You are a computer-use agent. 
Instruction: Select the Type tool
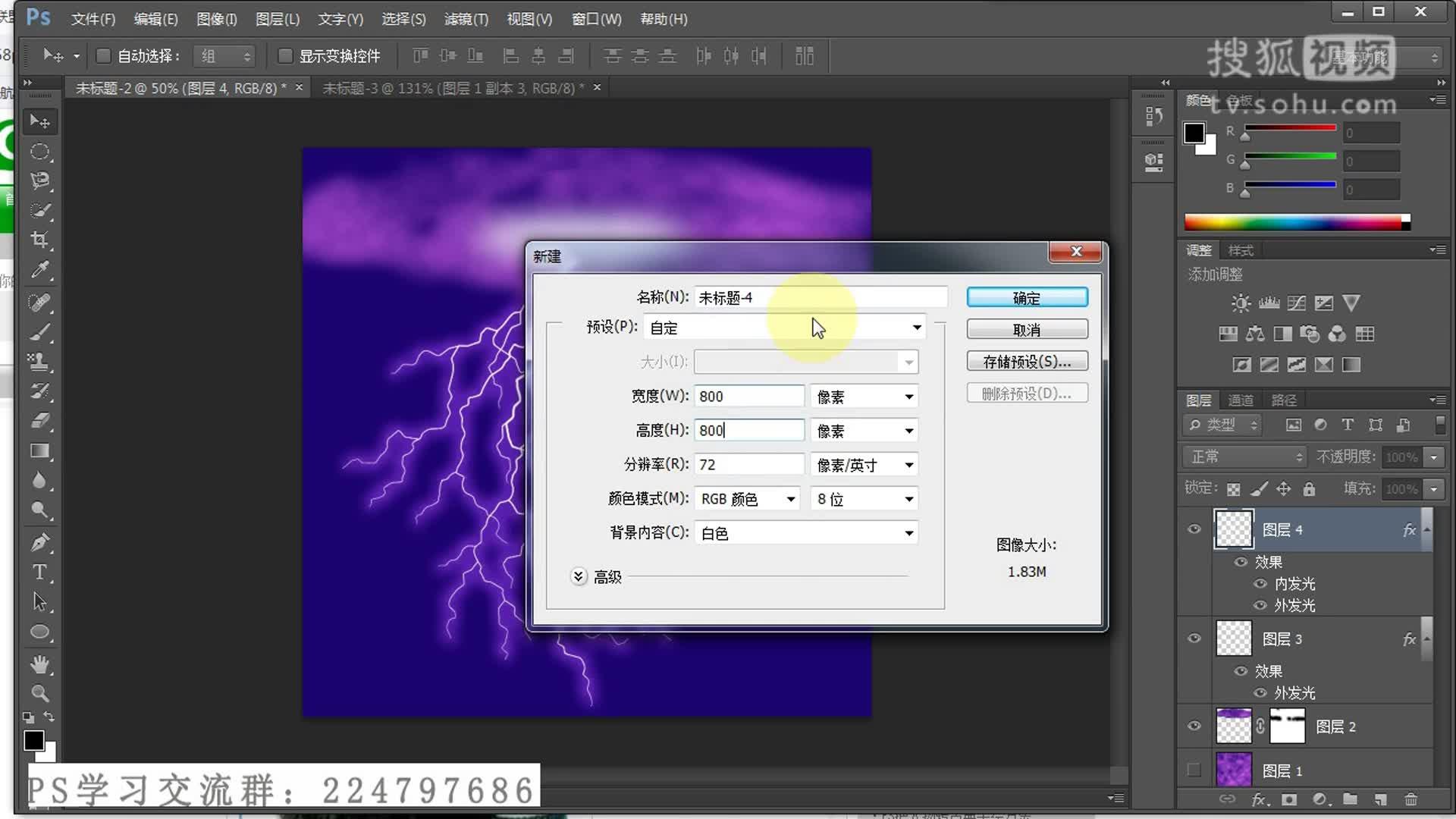coord(40,573)
